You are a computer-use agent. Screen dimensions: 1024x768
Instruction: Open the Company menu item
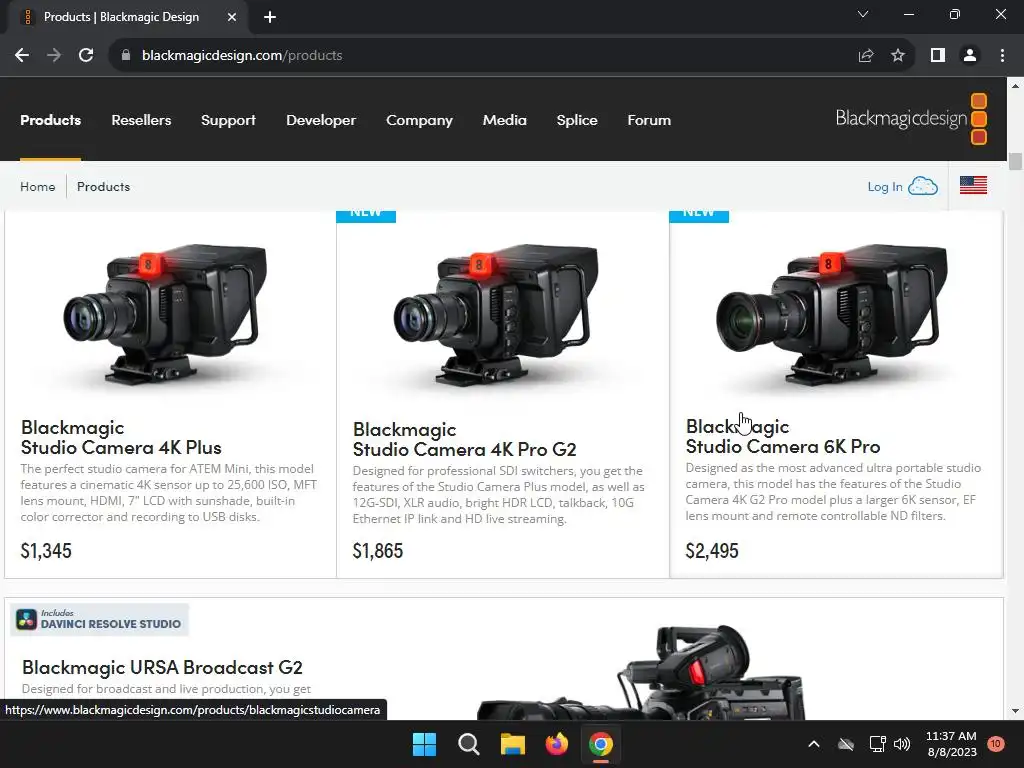point(419,120)
